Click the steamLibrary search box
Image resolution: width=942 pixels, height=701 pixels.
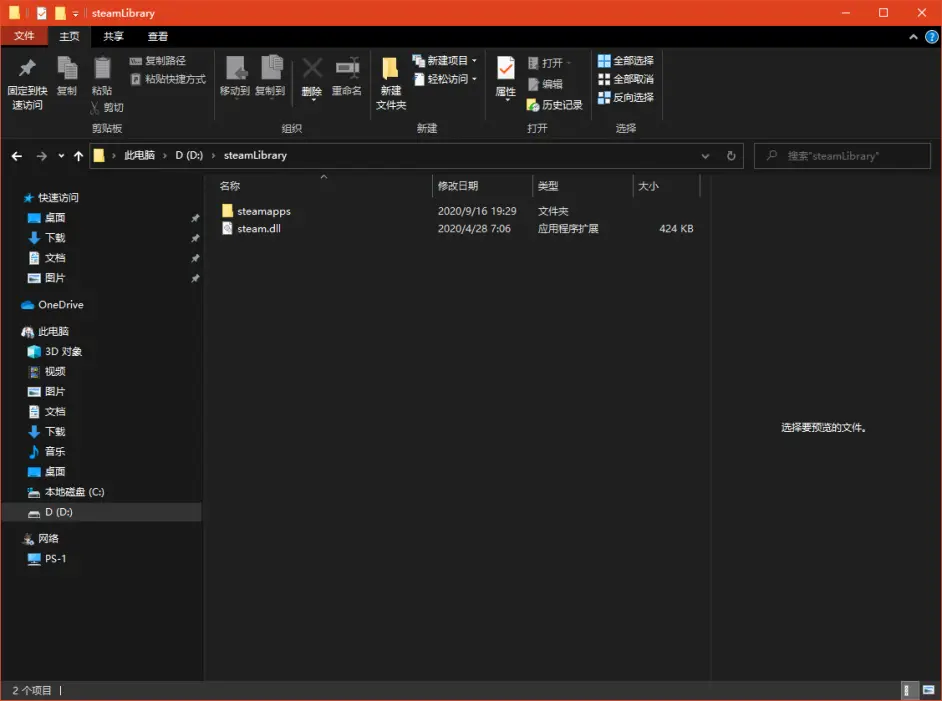pos(842,156)
